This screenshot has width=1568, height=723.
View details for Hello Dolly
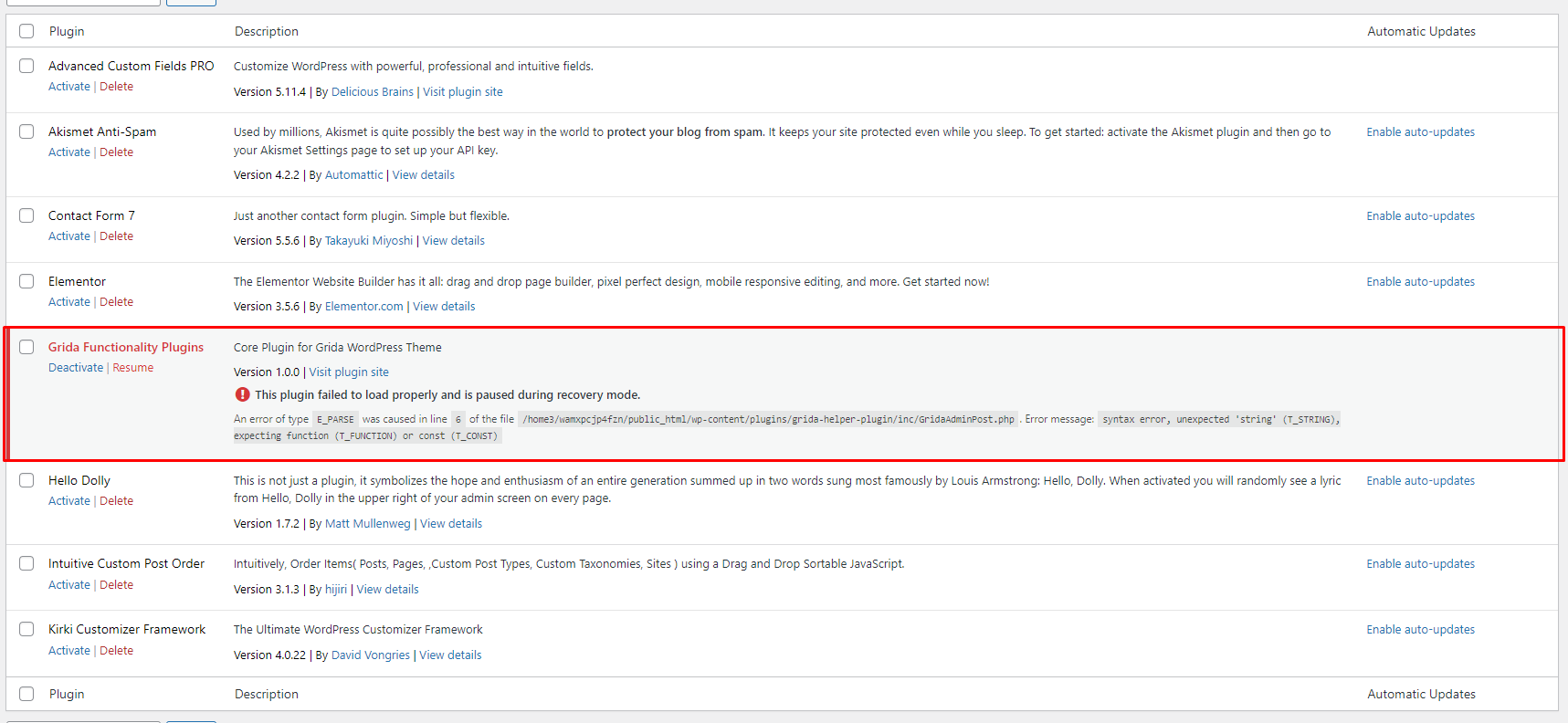pyautogui.click(x=451, y=524)
